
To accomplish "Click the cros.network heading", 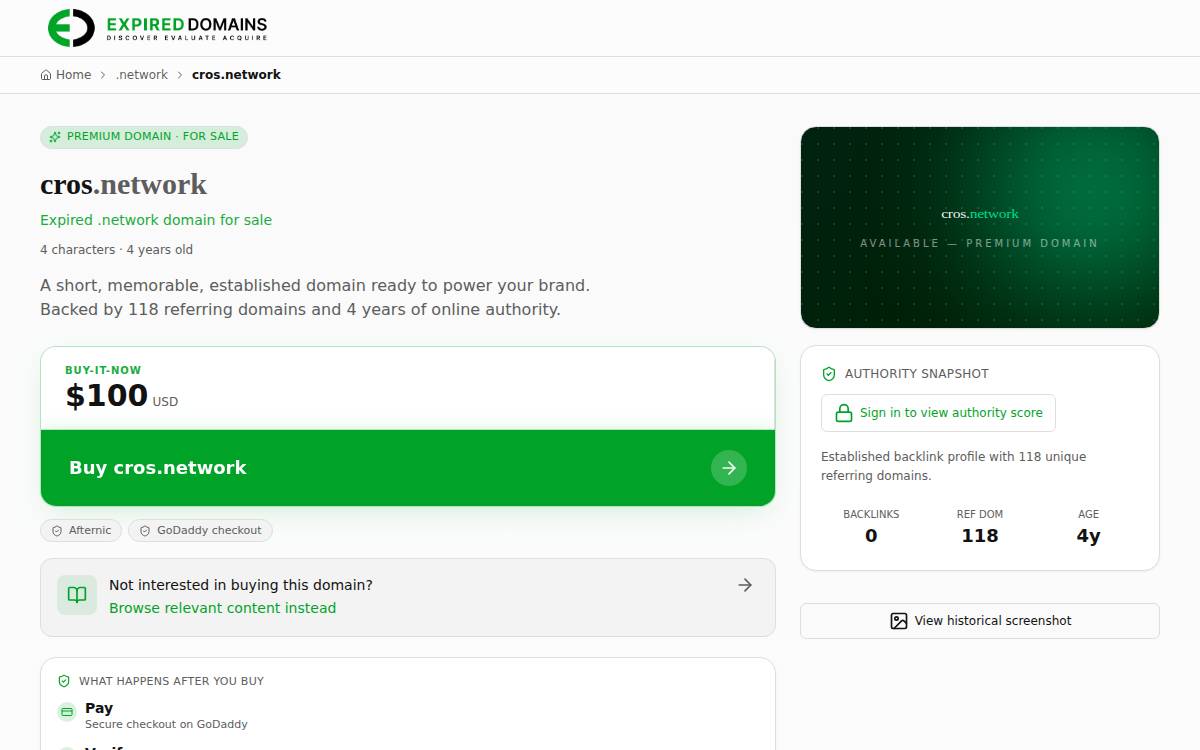I will 123,185.
